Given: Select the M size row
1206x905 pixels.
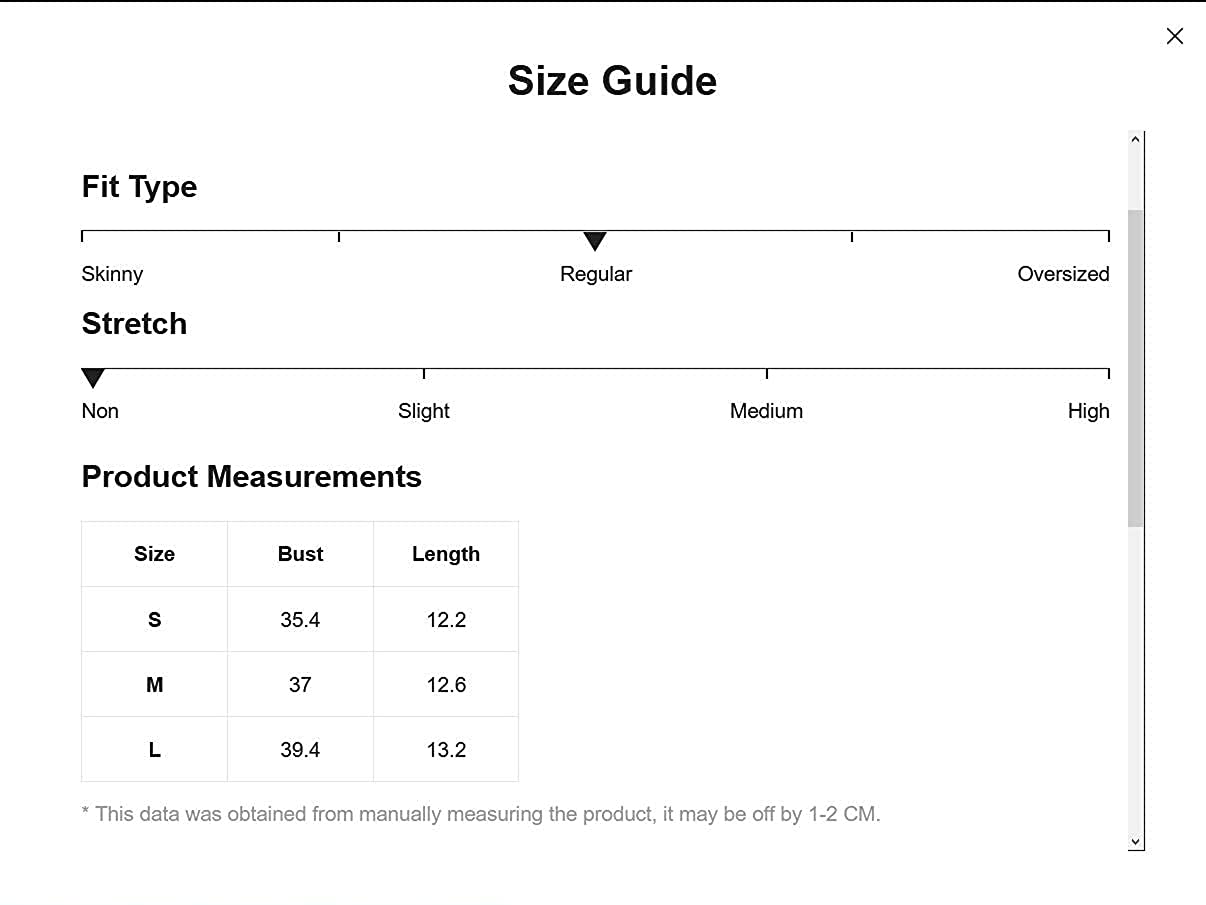Looking at the screenshot, I should coord(154,685).
